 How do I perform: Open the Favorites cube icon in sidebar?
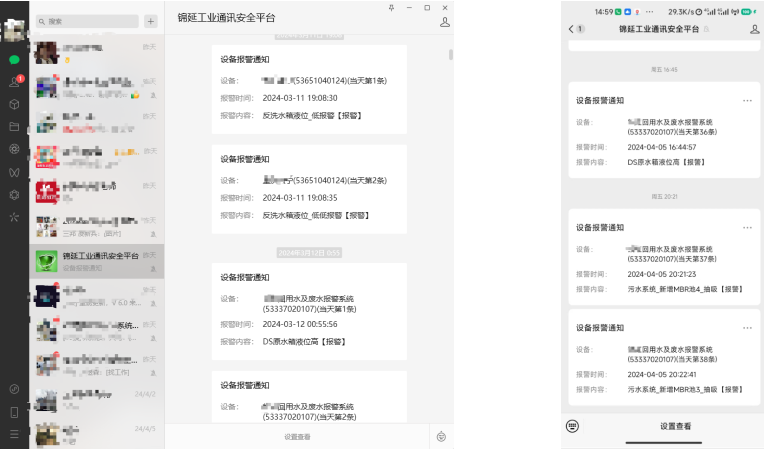(x=14, y=104)
